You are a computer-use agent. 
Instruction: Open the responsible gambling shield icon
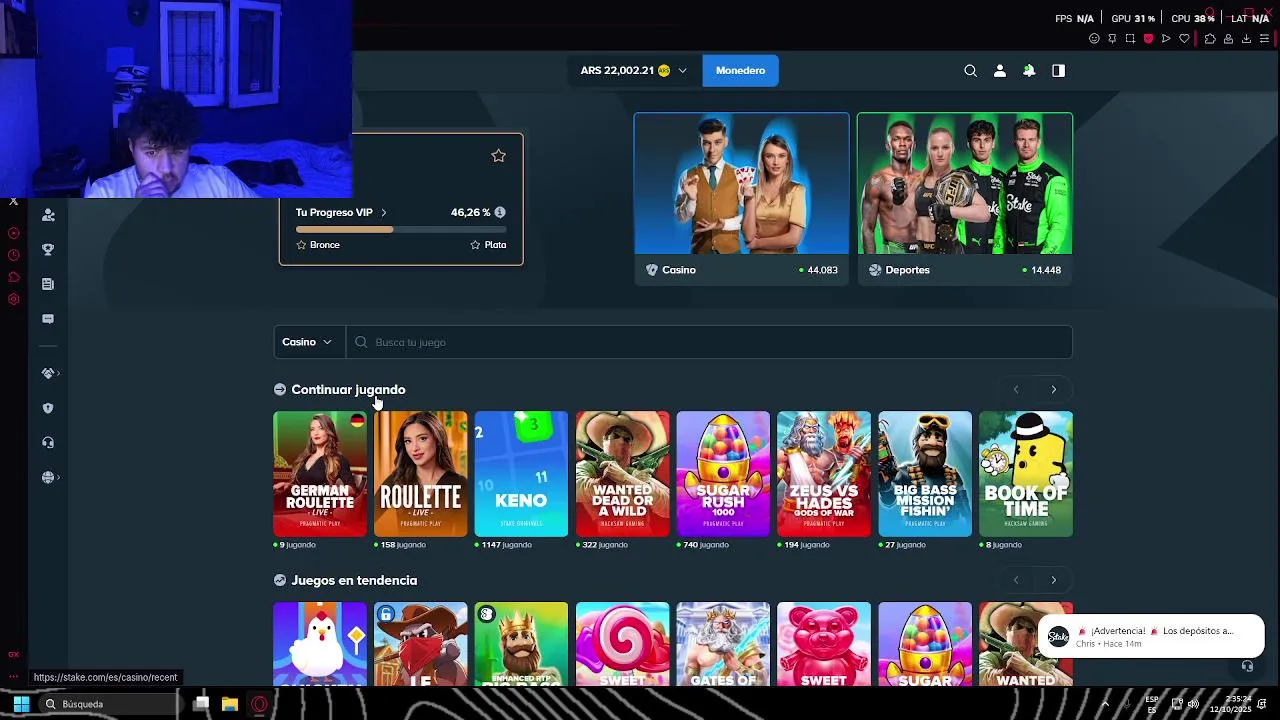tap(48, 408)
